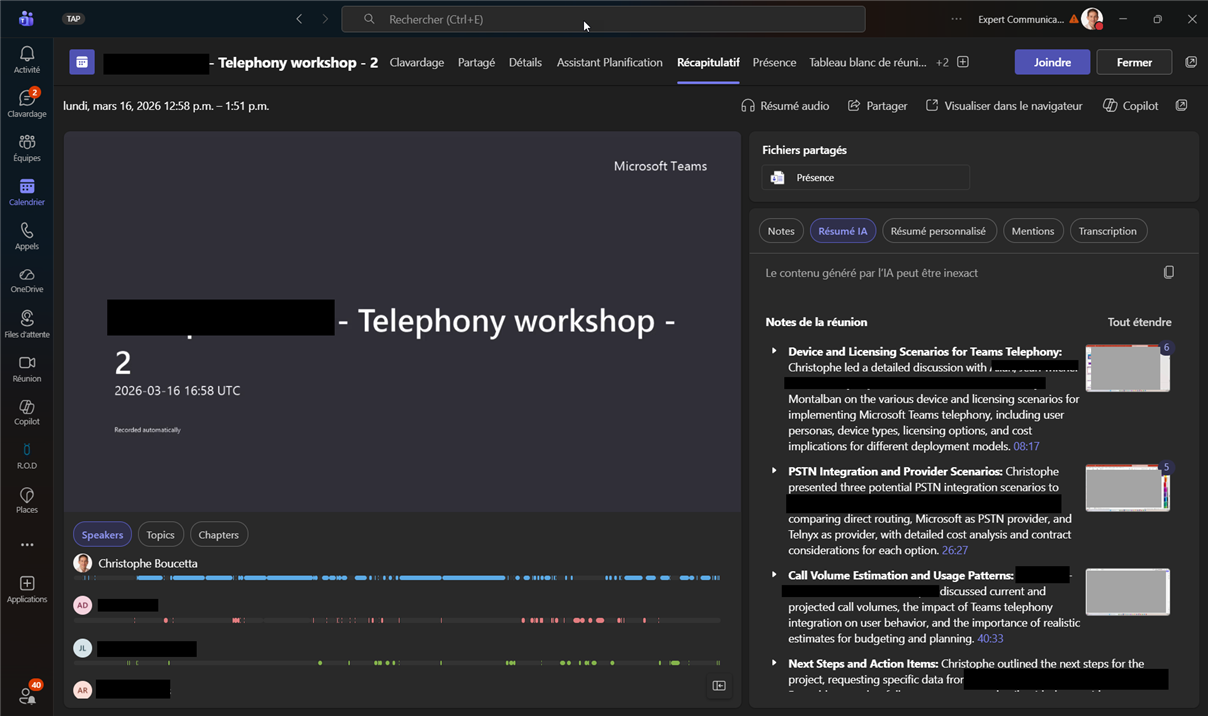Screen dimensions: 1208x716
Task: Switch to the Présence tab
Action: pos(774,62)
